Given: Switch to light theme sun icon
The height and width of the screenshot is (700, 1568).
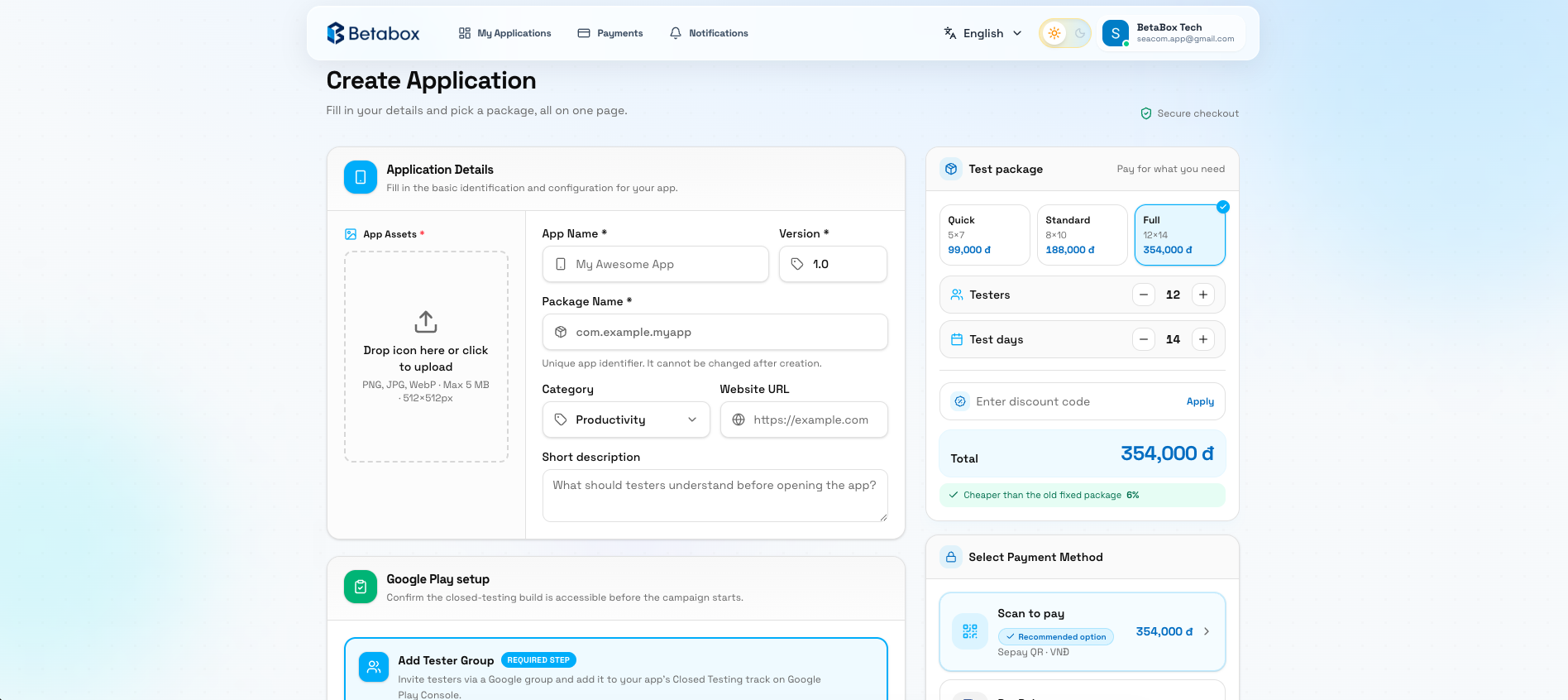Looking at the screenshot, I should click(1054, 33).
